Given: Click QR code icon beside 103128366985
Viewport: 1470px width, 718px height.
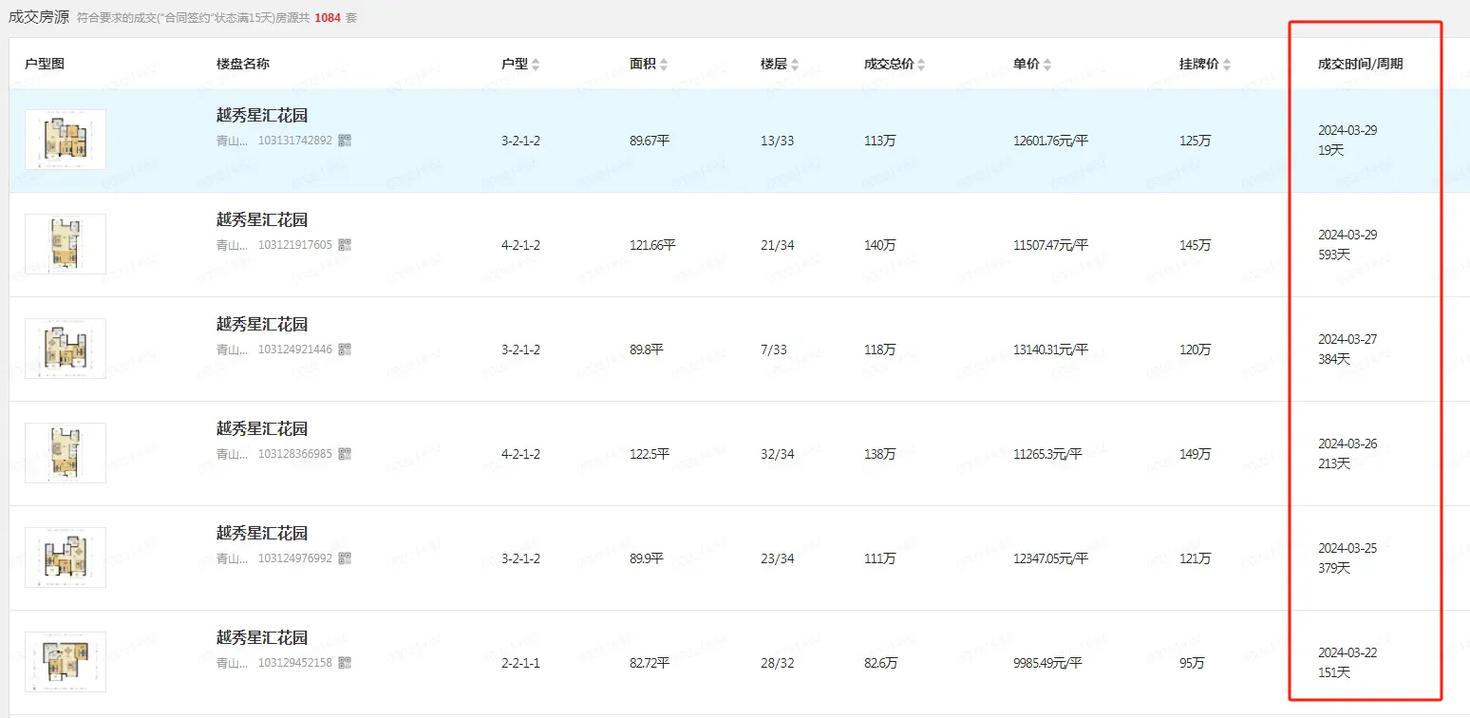Looking at the screenshot, I should (x=345, y=454).
